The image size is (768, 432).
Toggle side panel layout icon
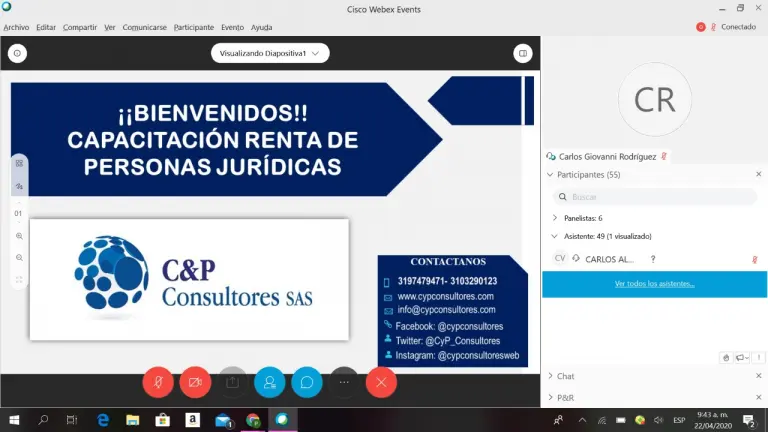pyautogui.click(x=522, y=53)
